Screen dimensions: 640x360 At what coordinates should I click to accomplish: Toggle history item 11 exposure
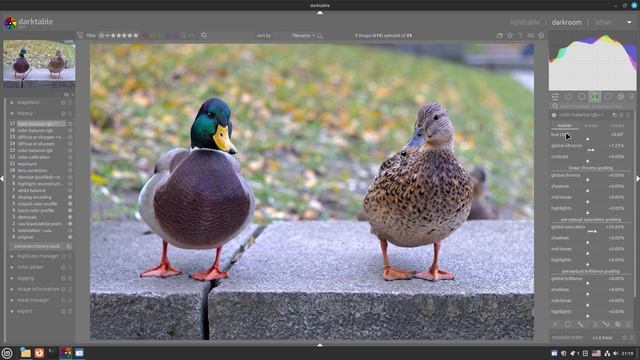pos(70,164)
